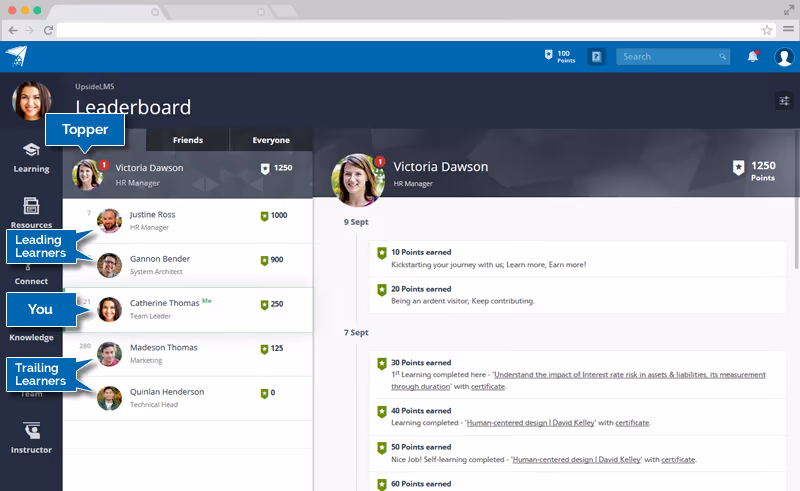Image resolution: width=800 pixels, height=491 pixels.
Task: Select Quinlan Henderson row
Action: pyautogui.click(x=187, y=398)
